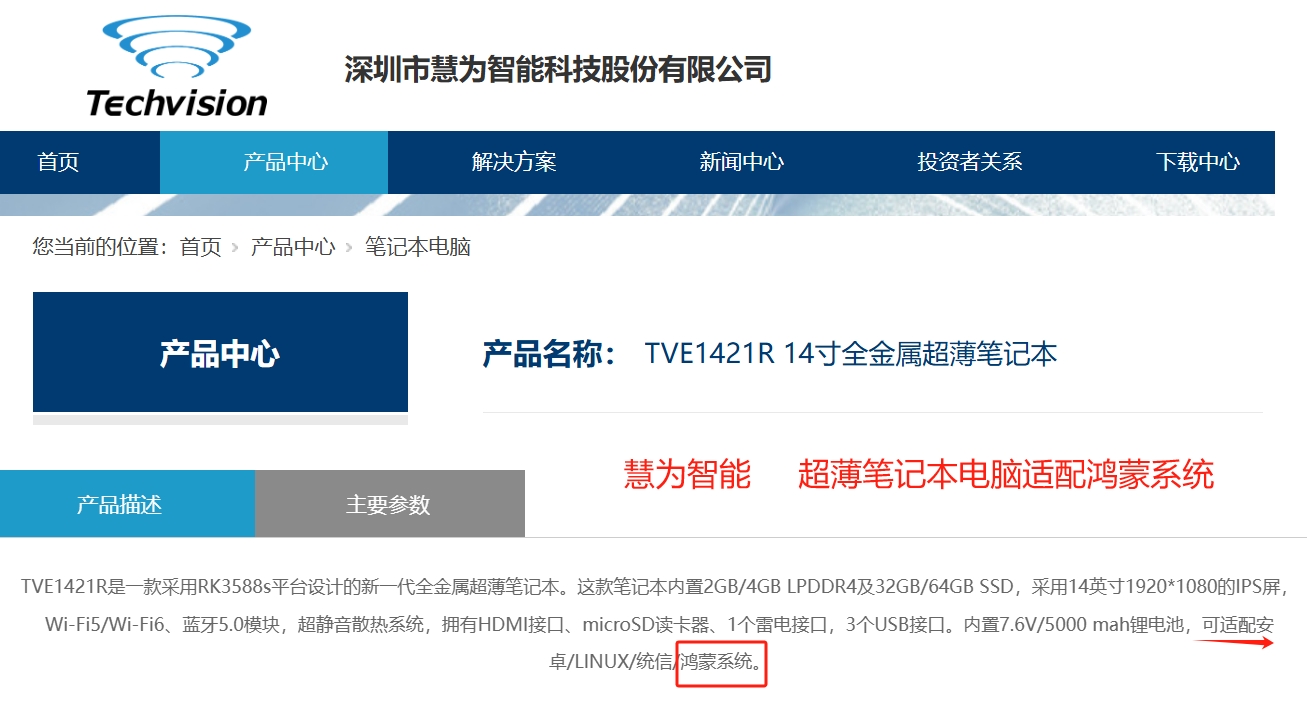Click company name 深圳市慧为智能科技股份有限公司
Viewport: 1307px width, 721px height.
pos(558,70)
